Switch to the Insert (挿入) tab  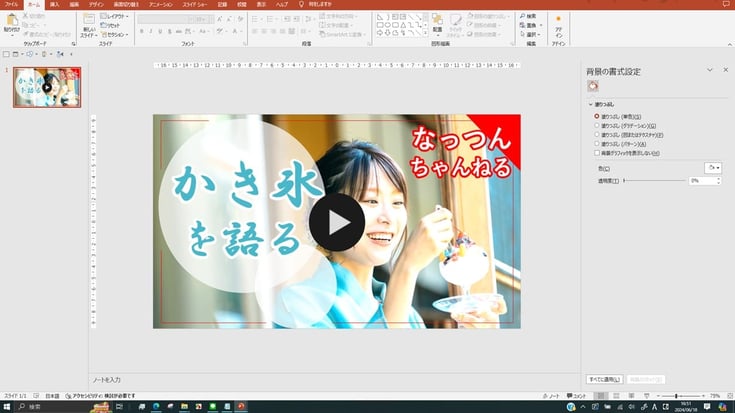point(54,4)
